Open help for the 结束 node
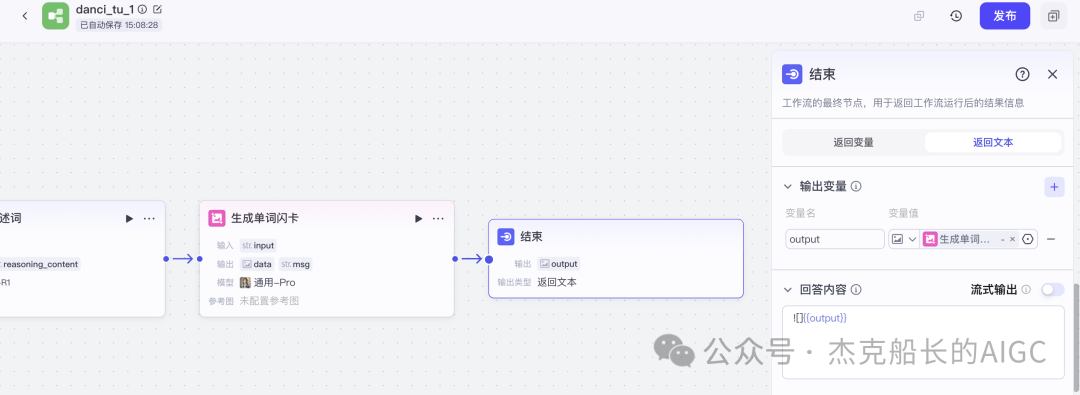This screenshot has height=395, width=1080. point(1023,74)
